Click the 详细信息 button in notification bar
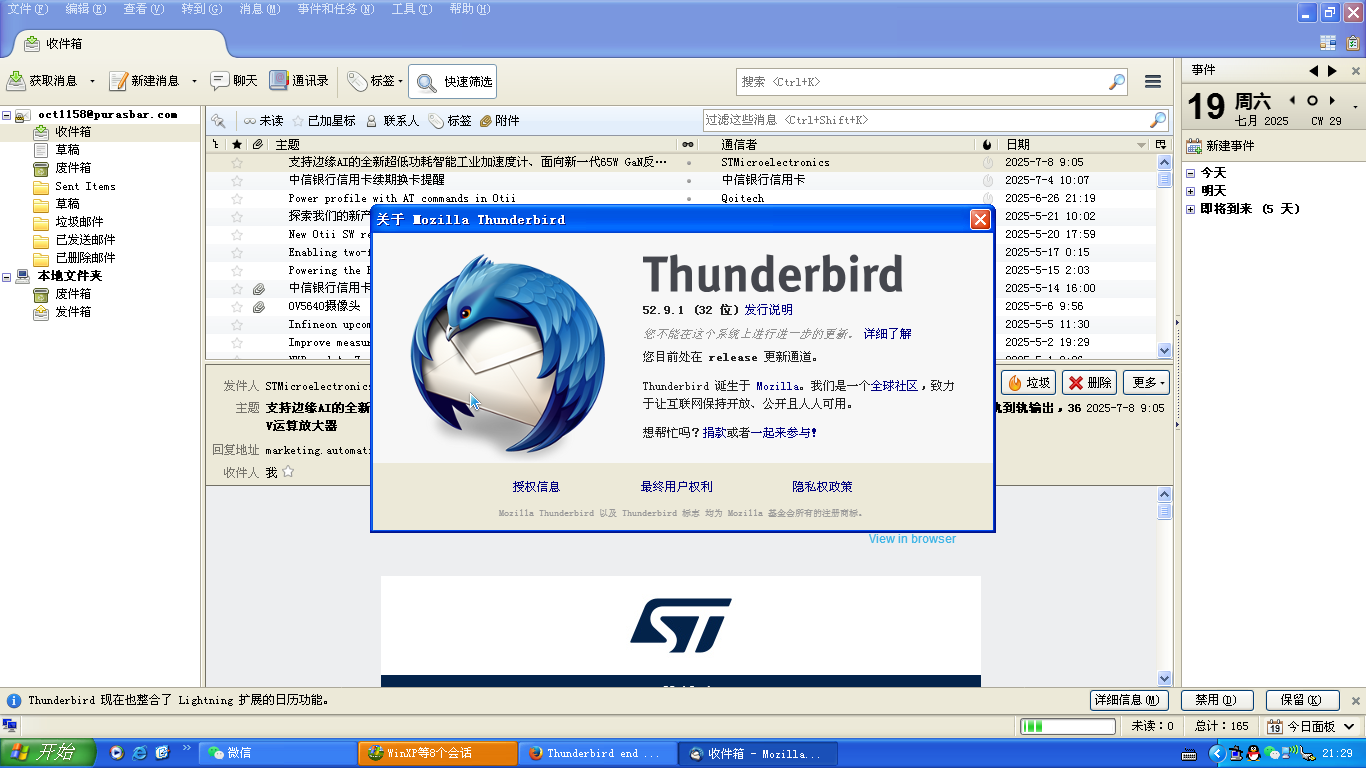1366x768 pixels. (1129, 700)
